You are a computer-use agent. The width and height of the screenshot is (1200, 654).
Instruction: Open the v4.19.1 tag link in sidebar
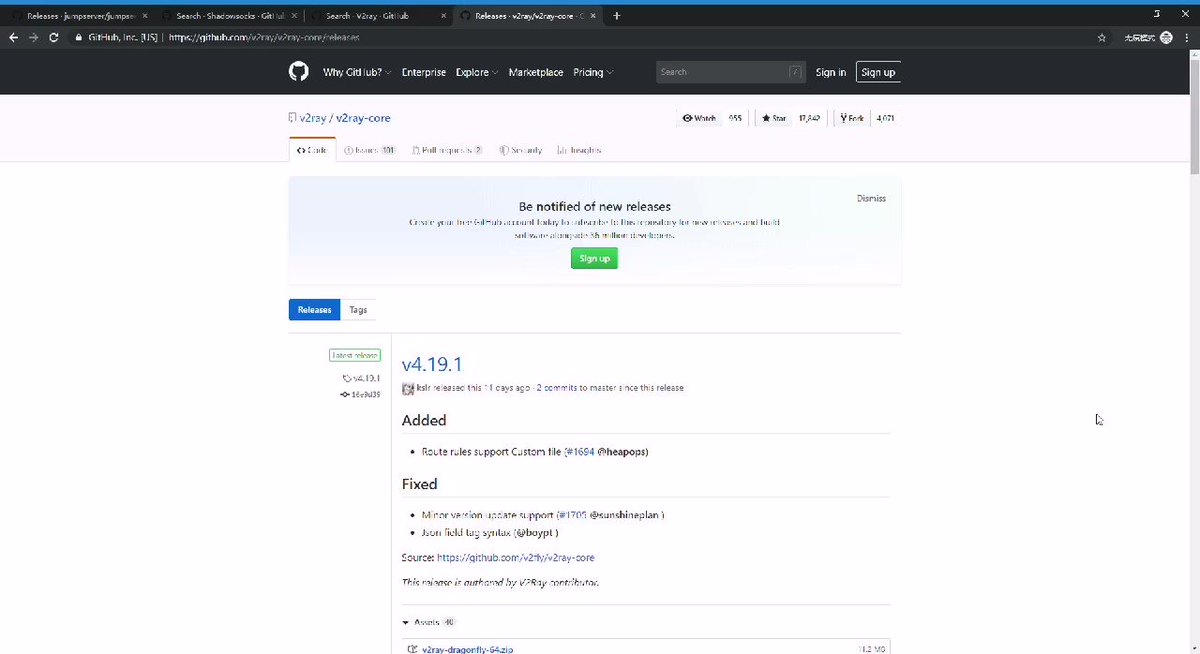[361, 378]
